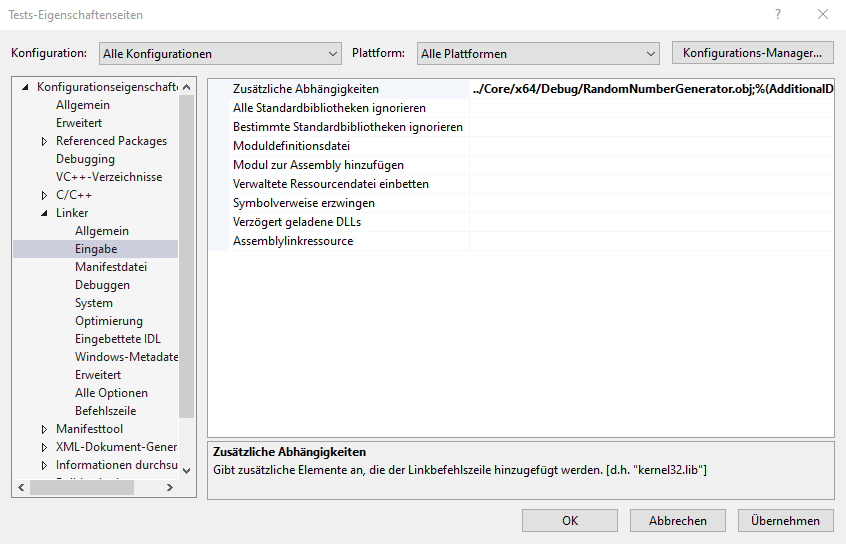Expand the XML-Dokument-Generator node
Viewport: 846px width, 544px height.
(x=44, y=447)
